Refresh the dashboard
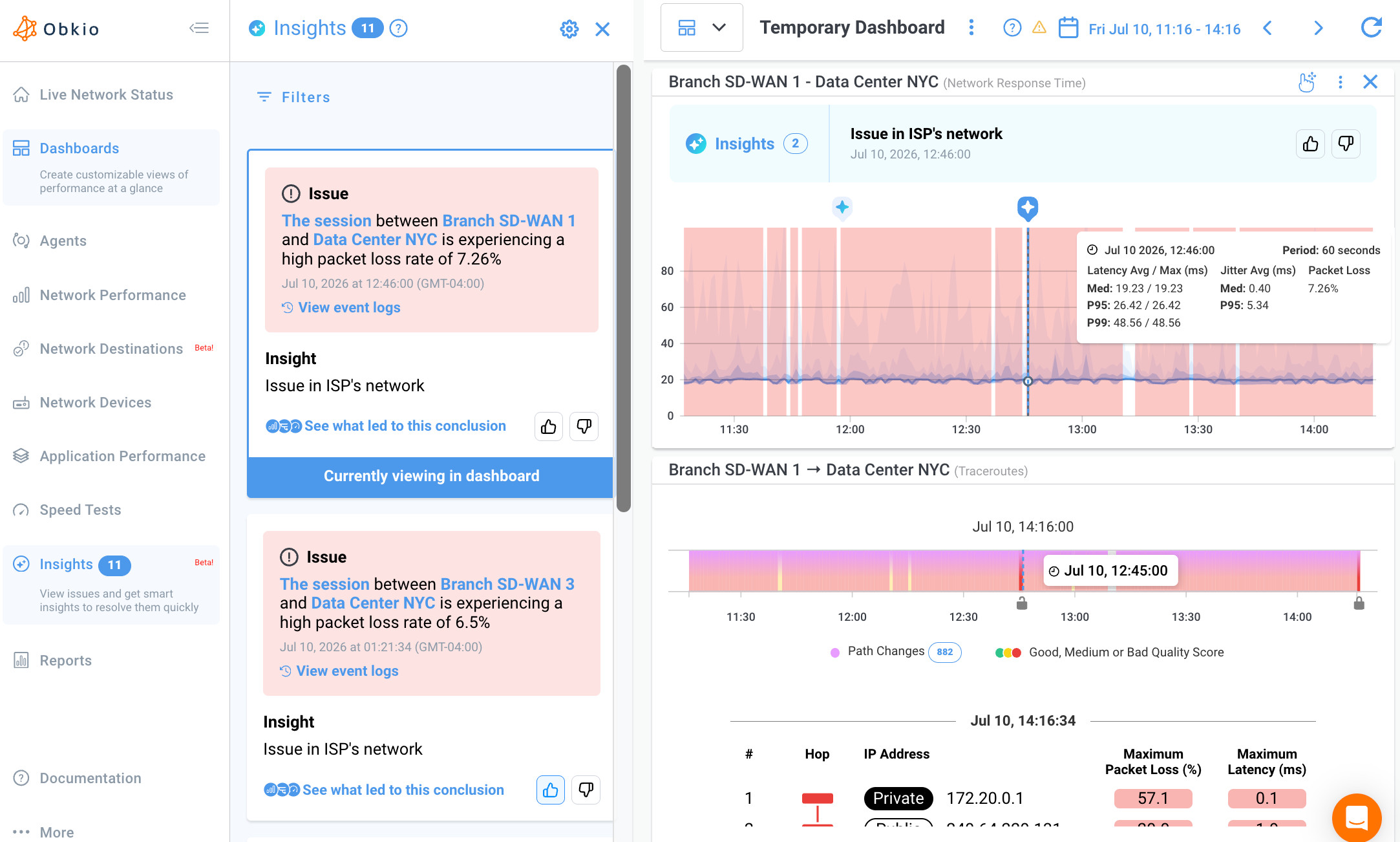1400x842 pixels. point(1371,27)
